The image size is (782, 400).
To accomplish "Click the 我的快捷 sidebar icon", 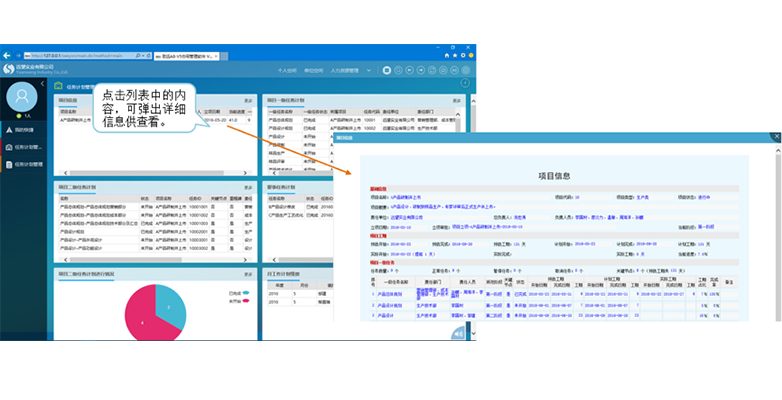I will (9, 130).
